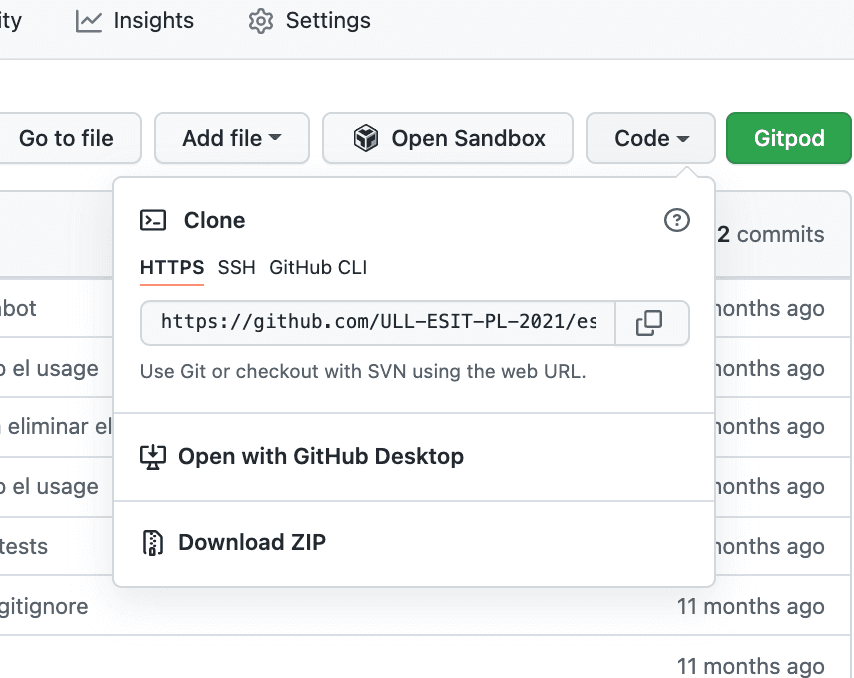Viewport: 854px width, 678px height.
Task: Click the help question mark icon
Action: pyautogui.click(x=677, y=220)
